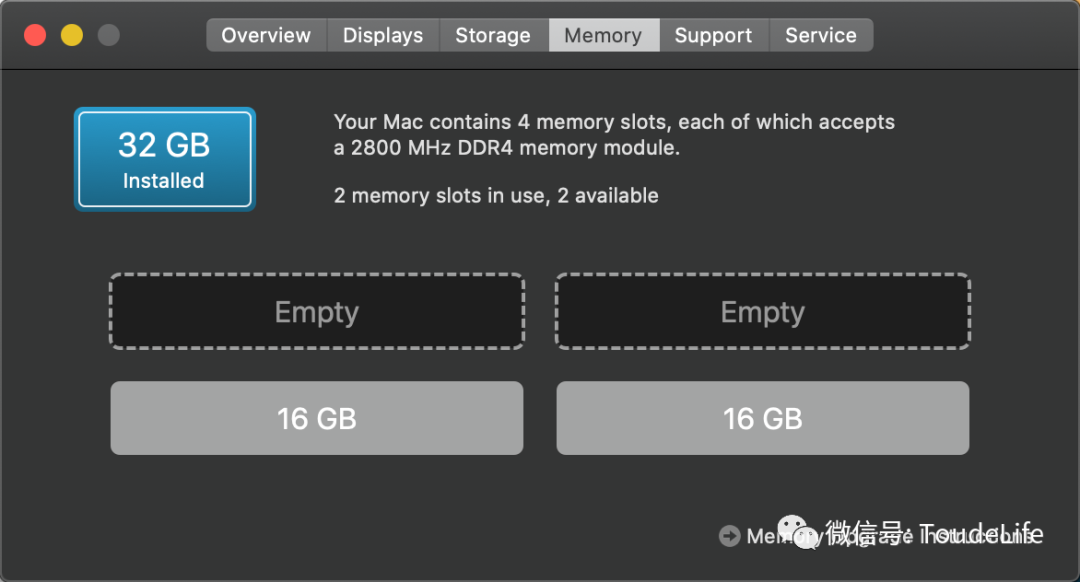Minimize the window with the yellow button

[x=72, y=35]
